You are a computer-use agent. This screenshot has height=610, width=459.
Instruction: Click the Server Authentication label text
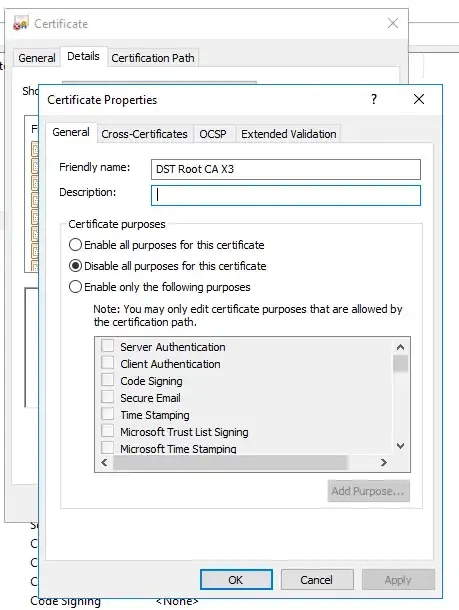[173, 347]
